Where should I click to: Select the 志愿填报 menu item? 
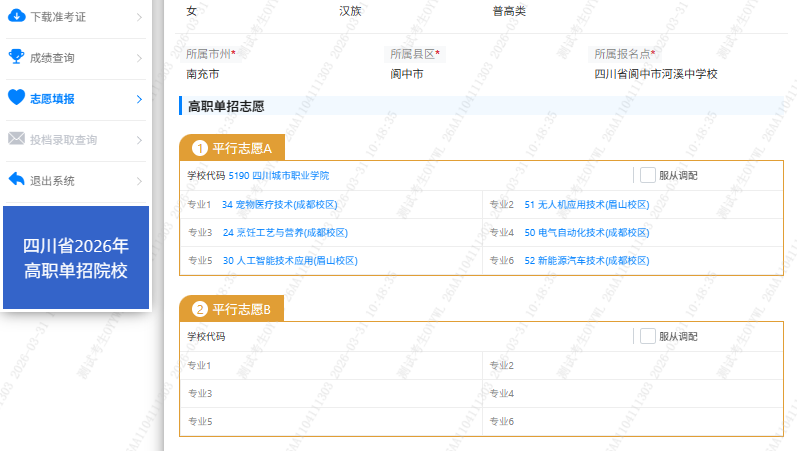tap(76, 99)
